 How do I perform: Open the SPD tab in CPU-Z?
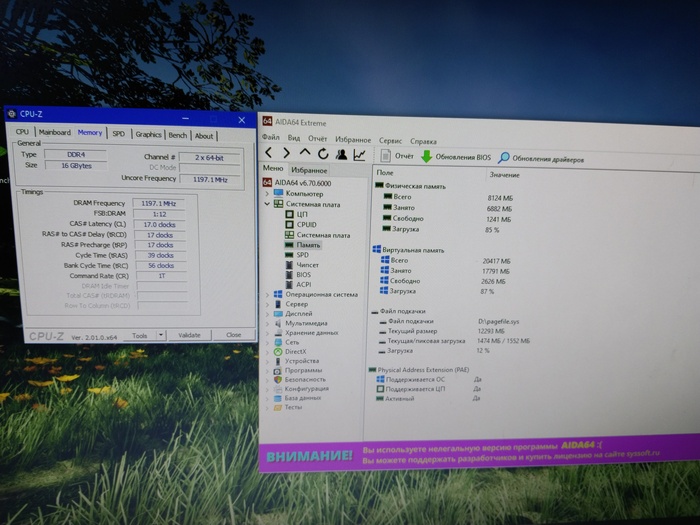click(x=118, y=134)
